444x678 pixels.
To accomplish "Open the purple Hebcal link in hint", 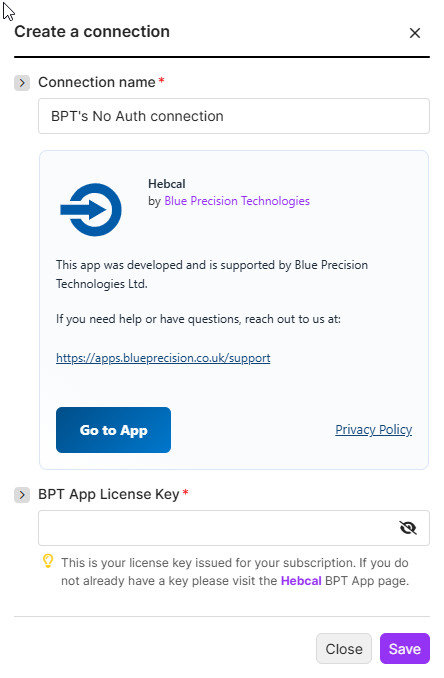I will coord(301,581).
